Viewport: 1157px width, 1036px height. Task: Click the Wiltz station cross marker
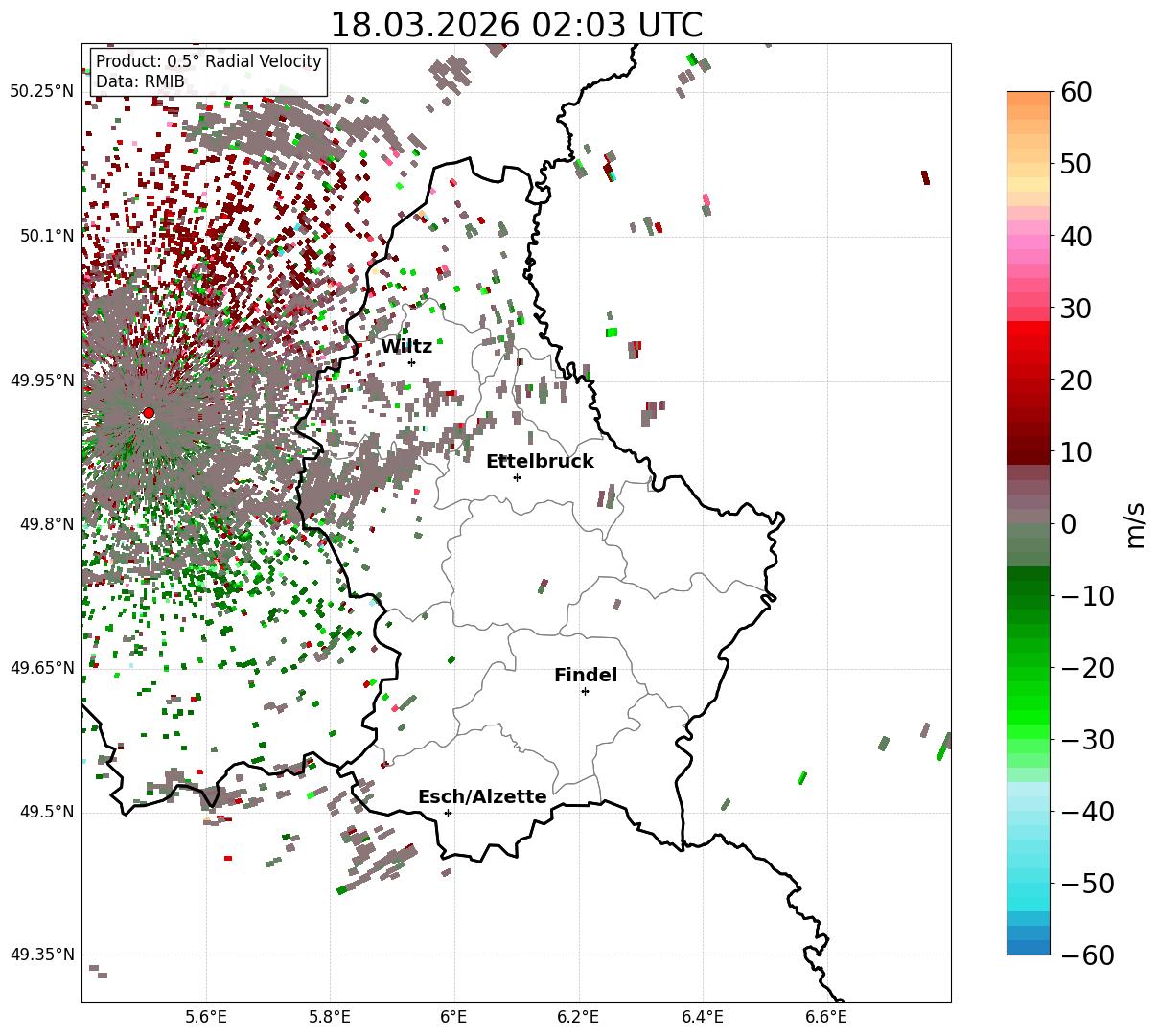[x=411, y=362]
